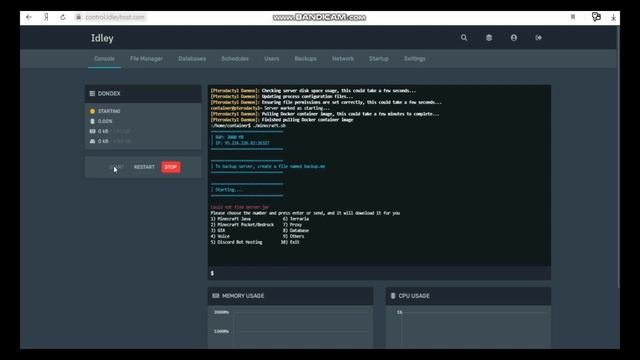Viewport: 640px width, 360px height.
Task: Open browser downloads arrow icon
Action: (x=613, y=18)
